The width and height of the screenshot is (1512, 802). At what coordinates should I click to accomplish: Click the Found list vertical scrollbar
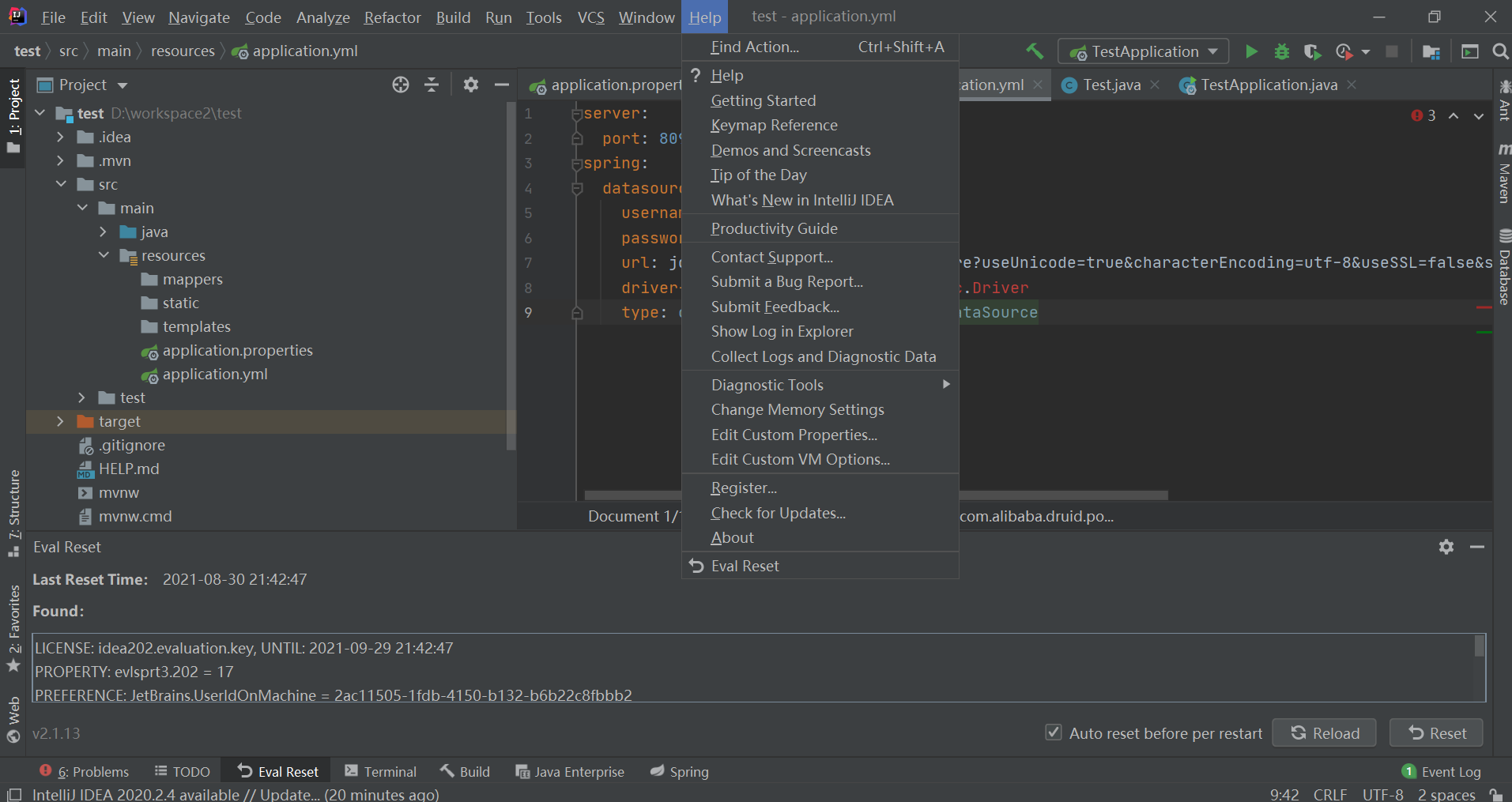tap(1479, 646)
